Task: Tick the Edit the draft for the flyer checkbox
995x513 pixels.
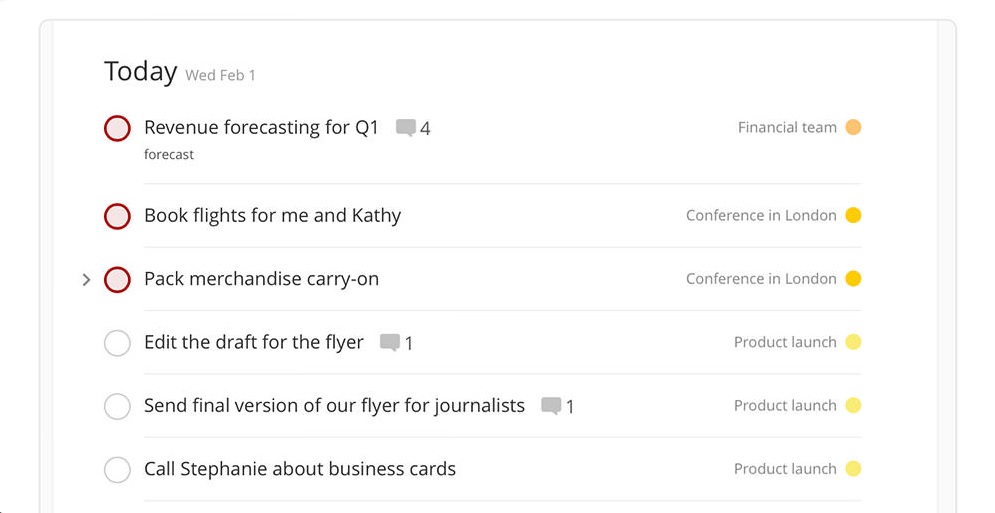Action: click(117, 343)
